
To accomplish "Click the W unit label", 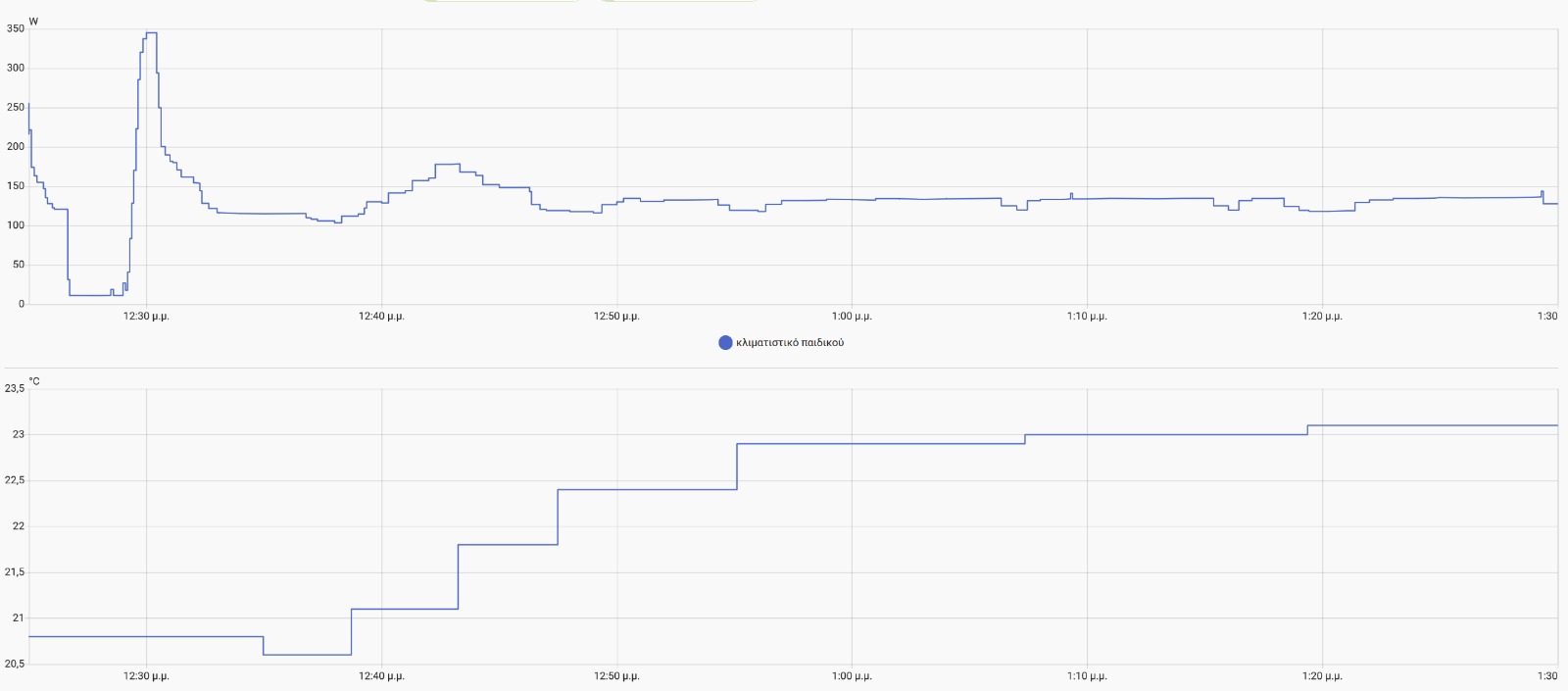I will tap(33, 22).
